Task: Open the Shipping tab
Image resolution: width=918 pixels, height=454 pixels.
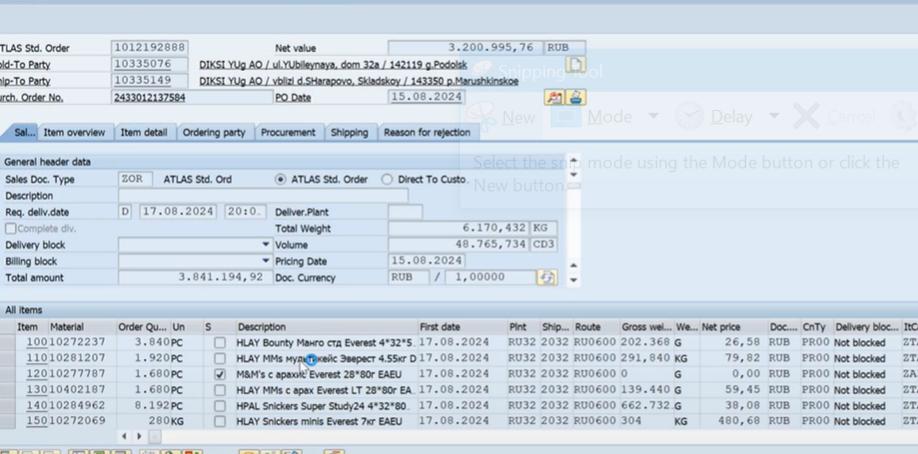Action: click(x=350, y=132)
